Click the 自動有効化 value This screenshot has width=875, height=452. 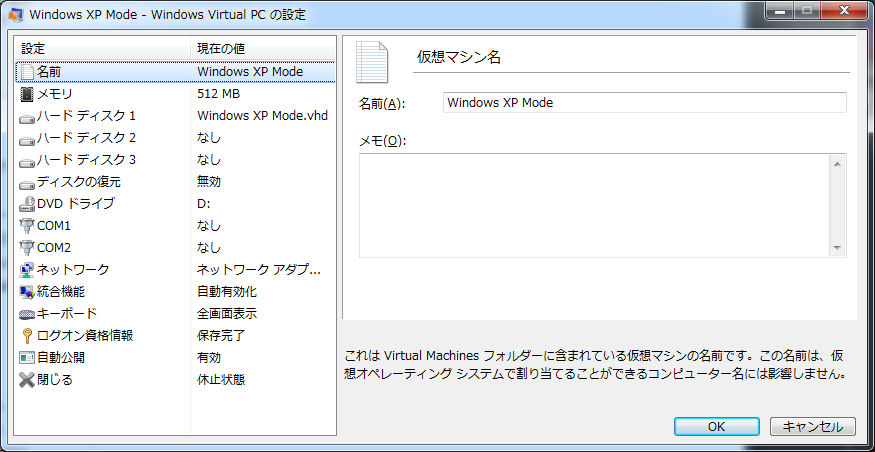227,292
